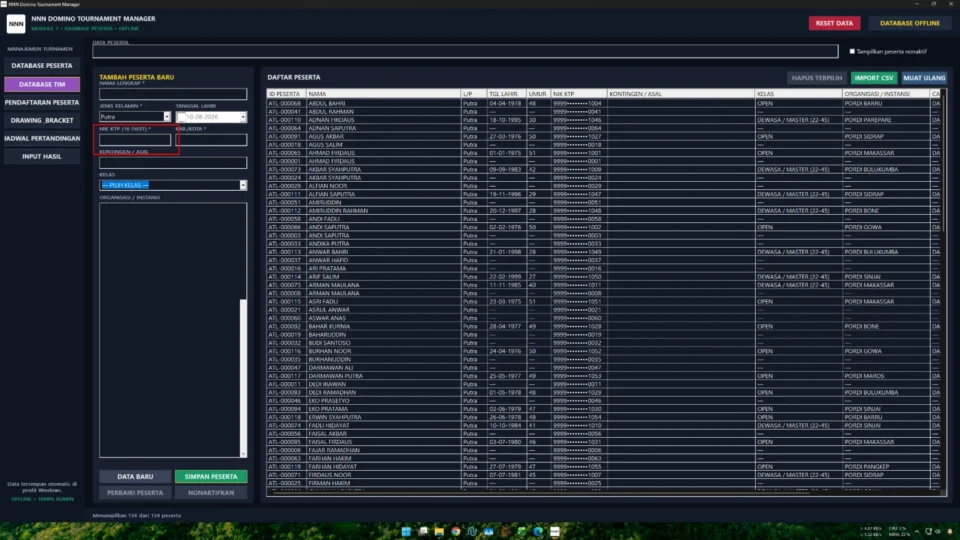Click Simpan Peserta button
Screen dimensions: 960x540
pyautogui.click(x=211, y=476)
